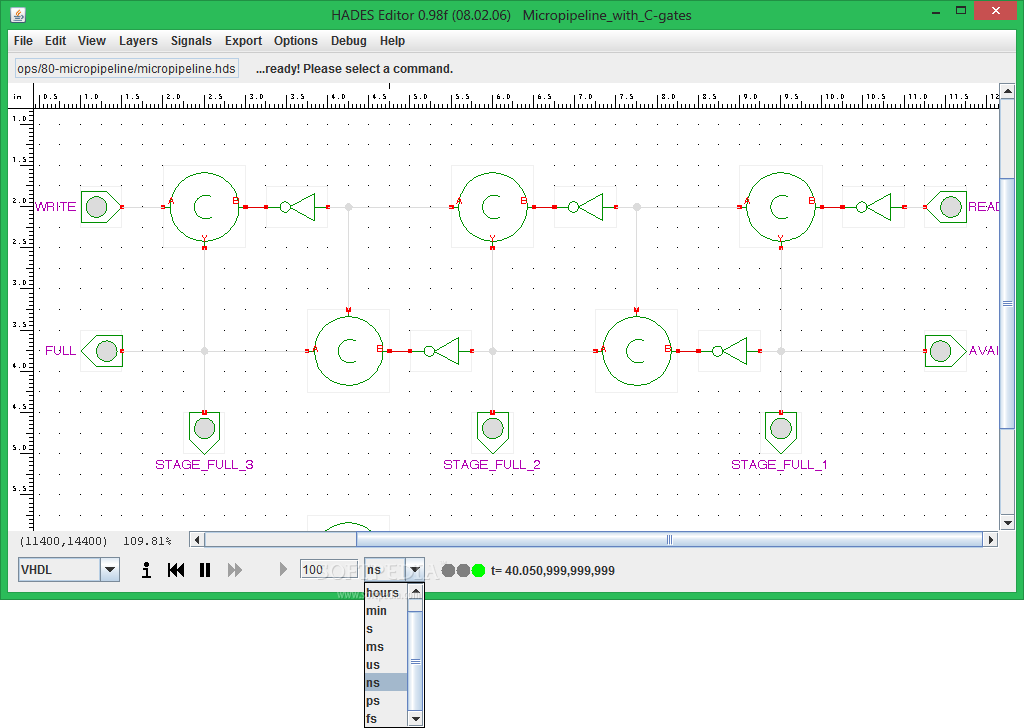Screen dimensions: 1024x728
Task: Click the run-for-interval play arrow
Action: [x=283, y=569]
